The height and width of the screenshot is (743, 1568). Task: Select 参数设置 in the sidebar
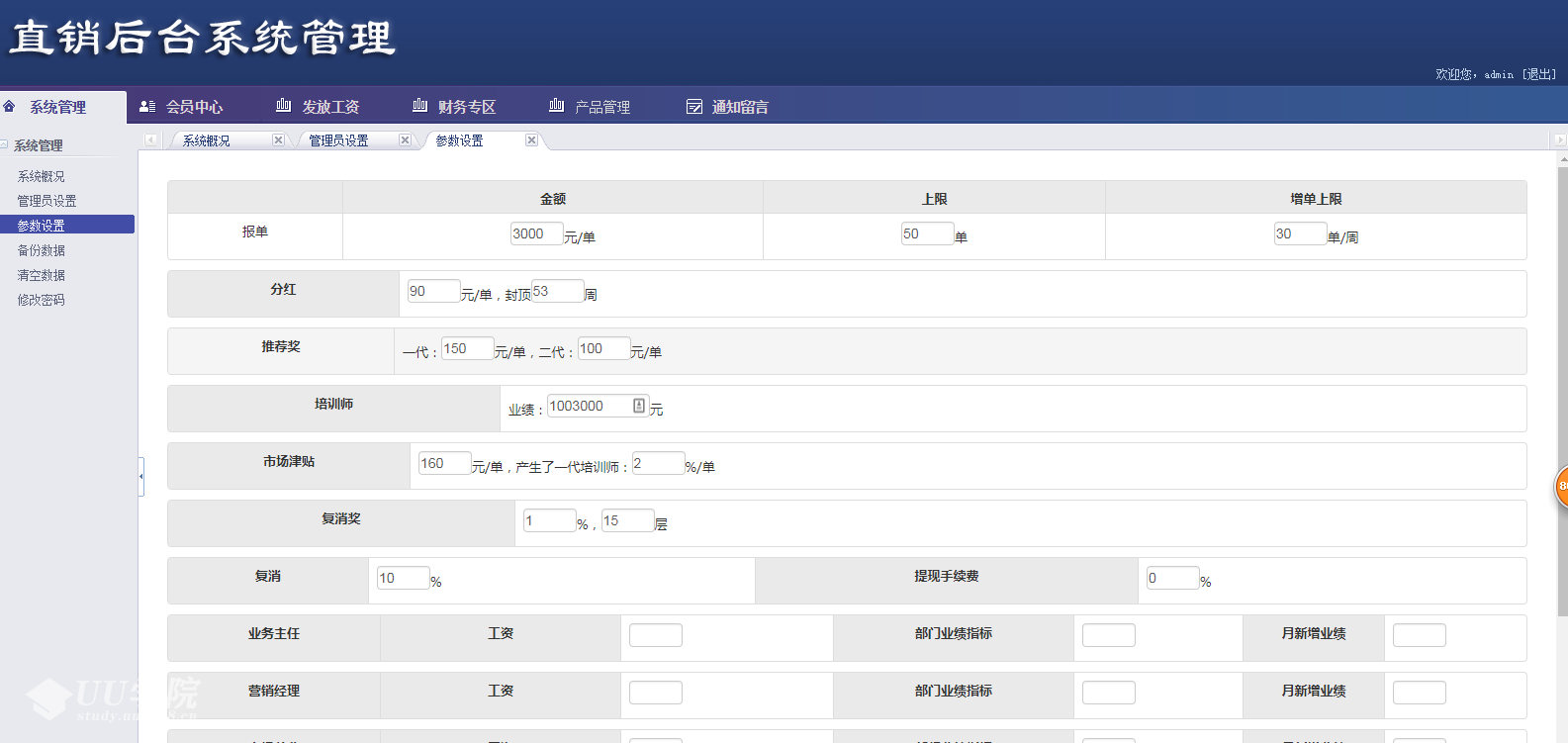coord(67,225)
